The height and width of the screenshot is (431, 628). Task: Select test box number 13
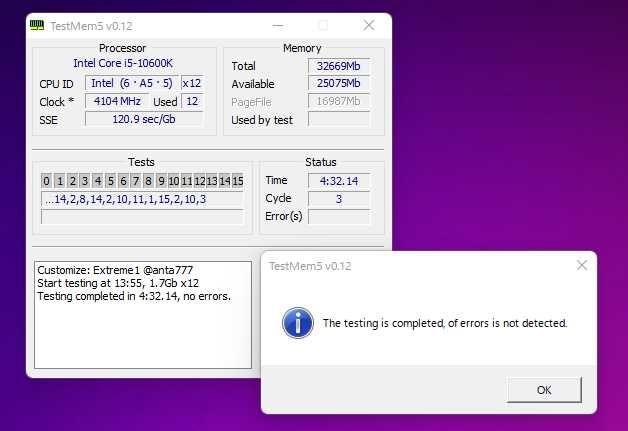coord(212,181)
